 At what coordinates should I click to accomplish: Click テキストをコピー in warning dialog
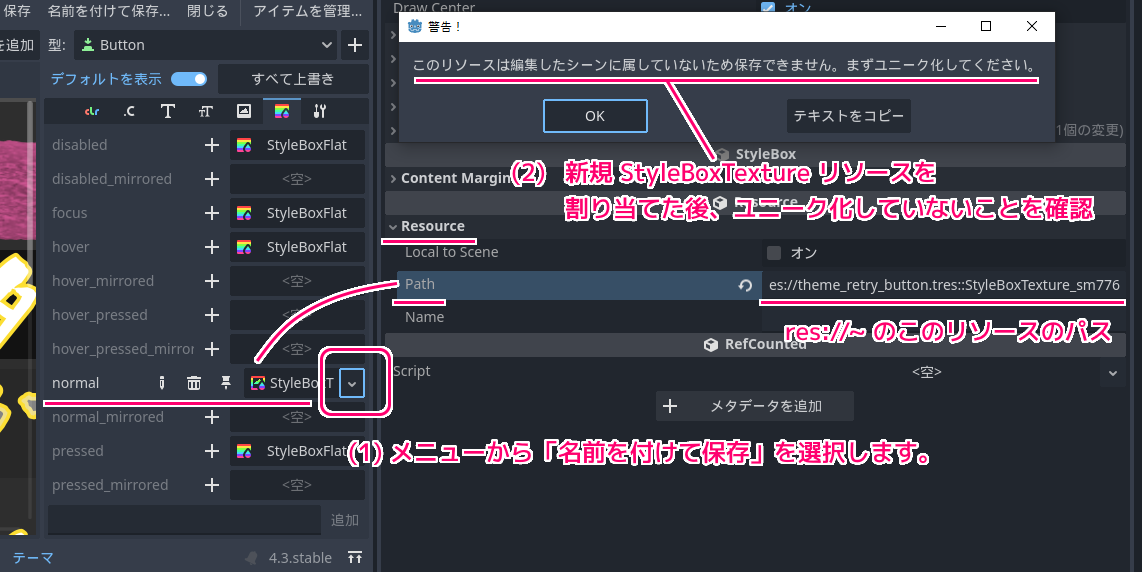[848, 116]
